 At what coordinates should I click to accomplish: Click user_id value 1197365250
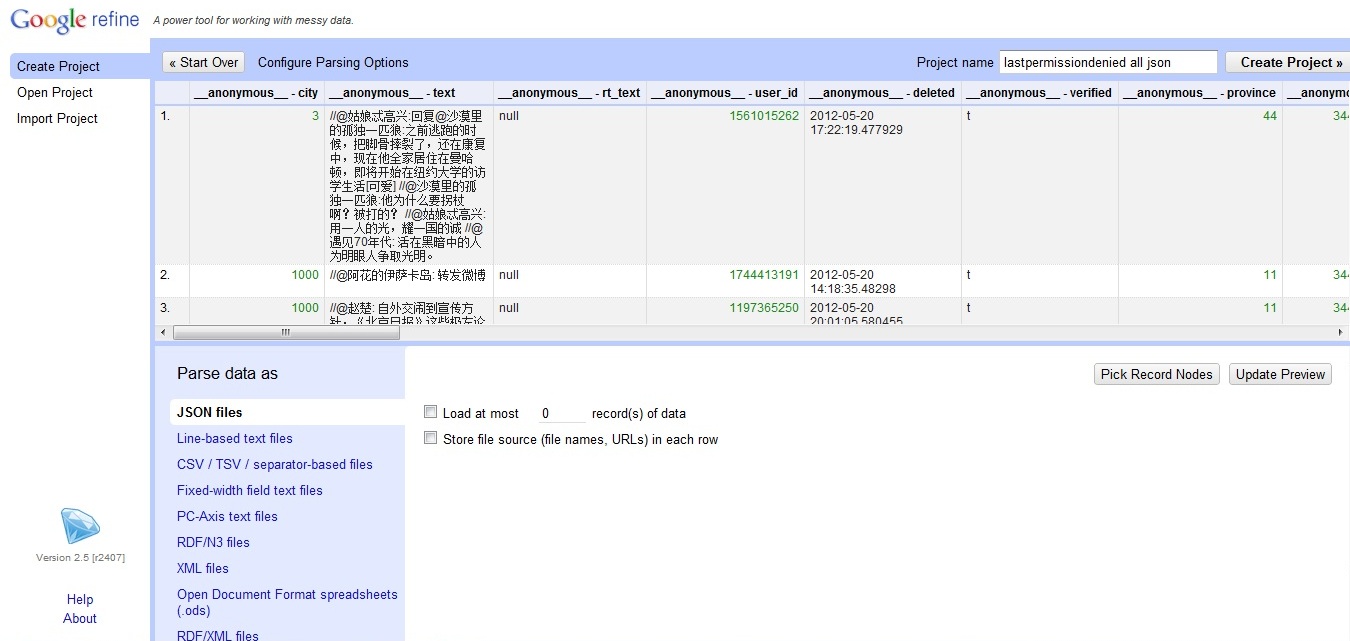tap(764, 308)
